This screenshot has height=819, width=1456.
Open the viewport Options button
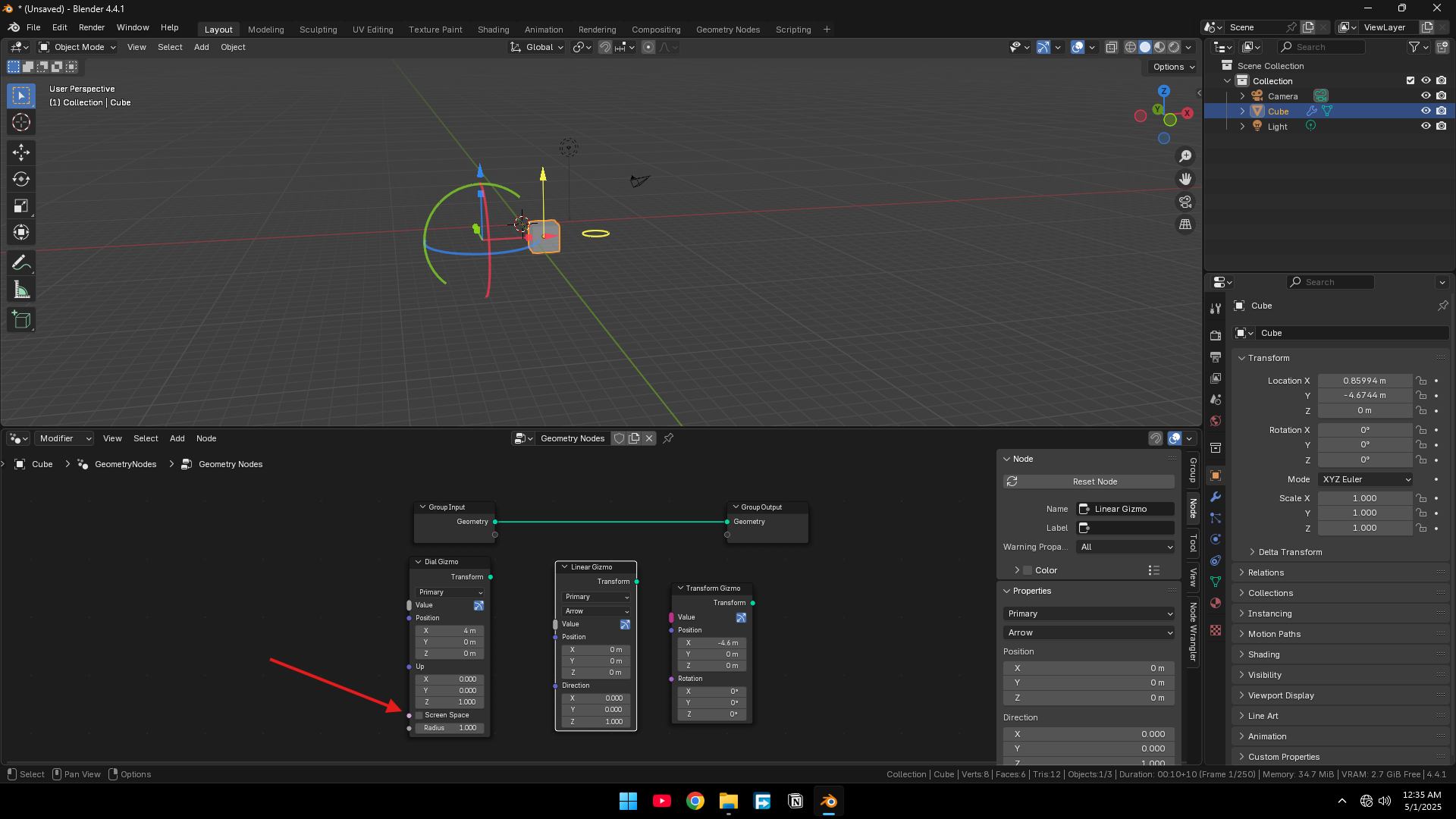[1174, 67]
